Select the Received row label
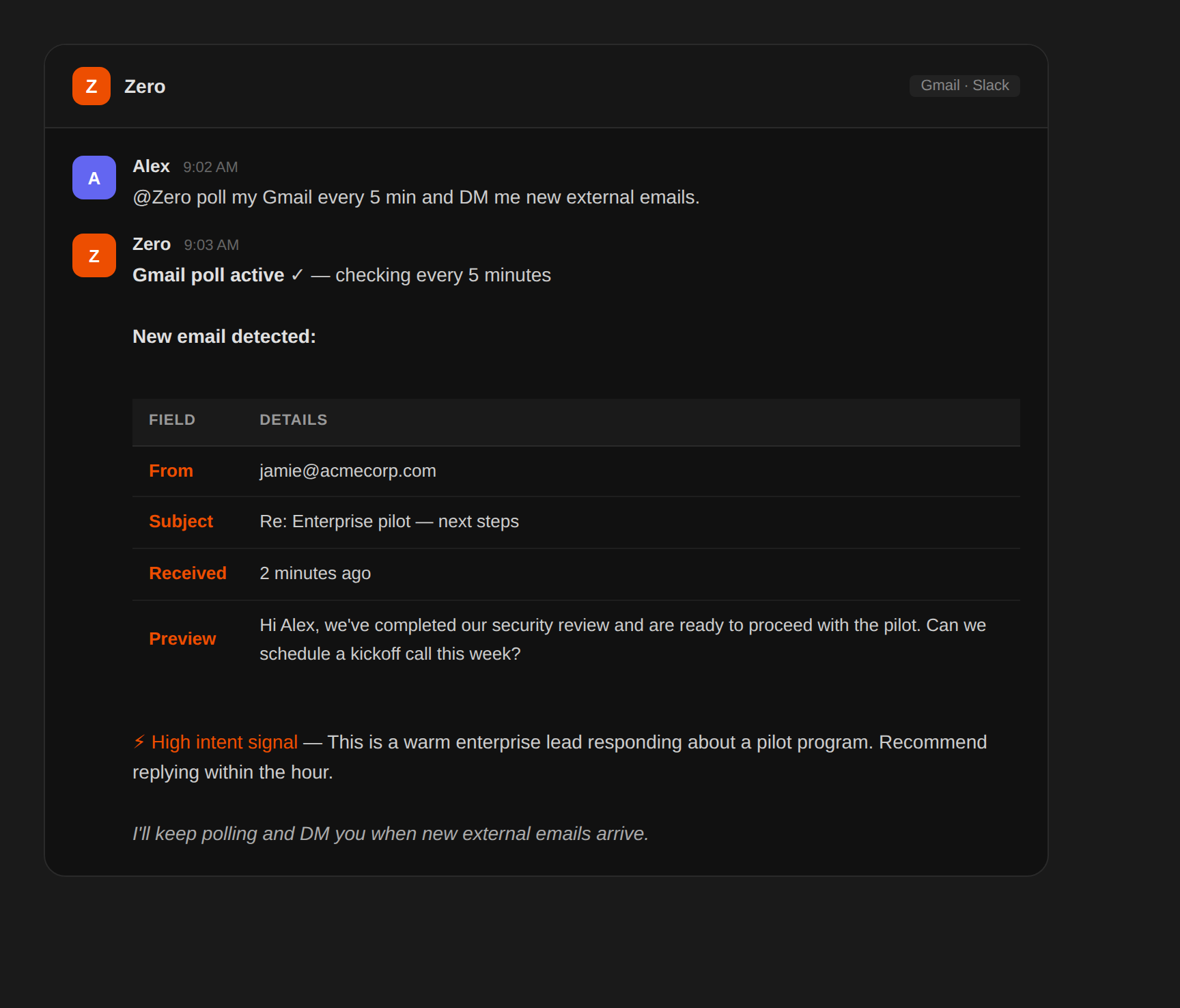 pyautogui.click(x=188, y=574)
